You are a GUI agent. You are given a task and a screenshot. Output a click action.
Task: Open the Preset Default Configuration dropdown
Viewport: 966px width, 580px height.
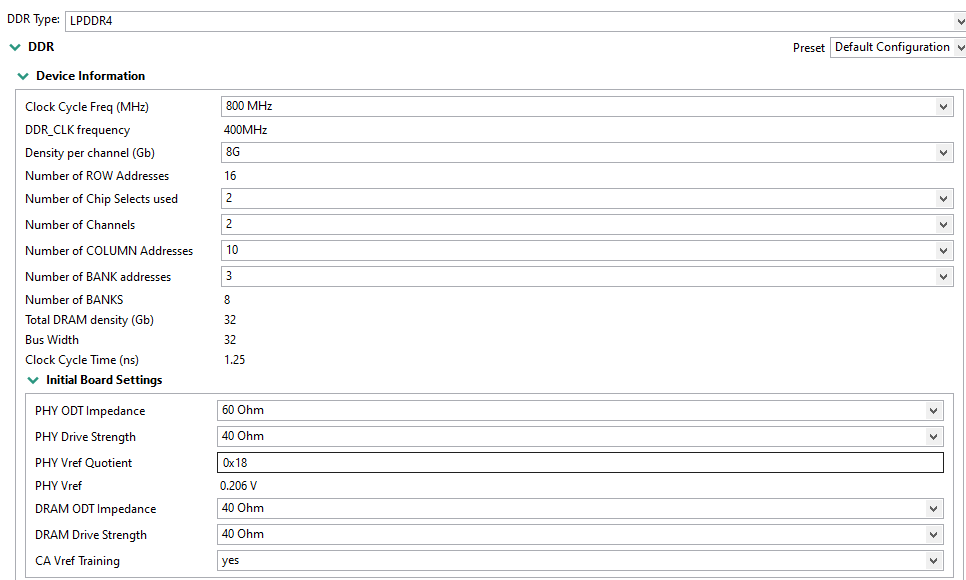coord(897,47)
